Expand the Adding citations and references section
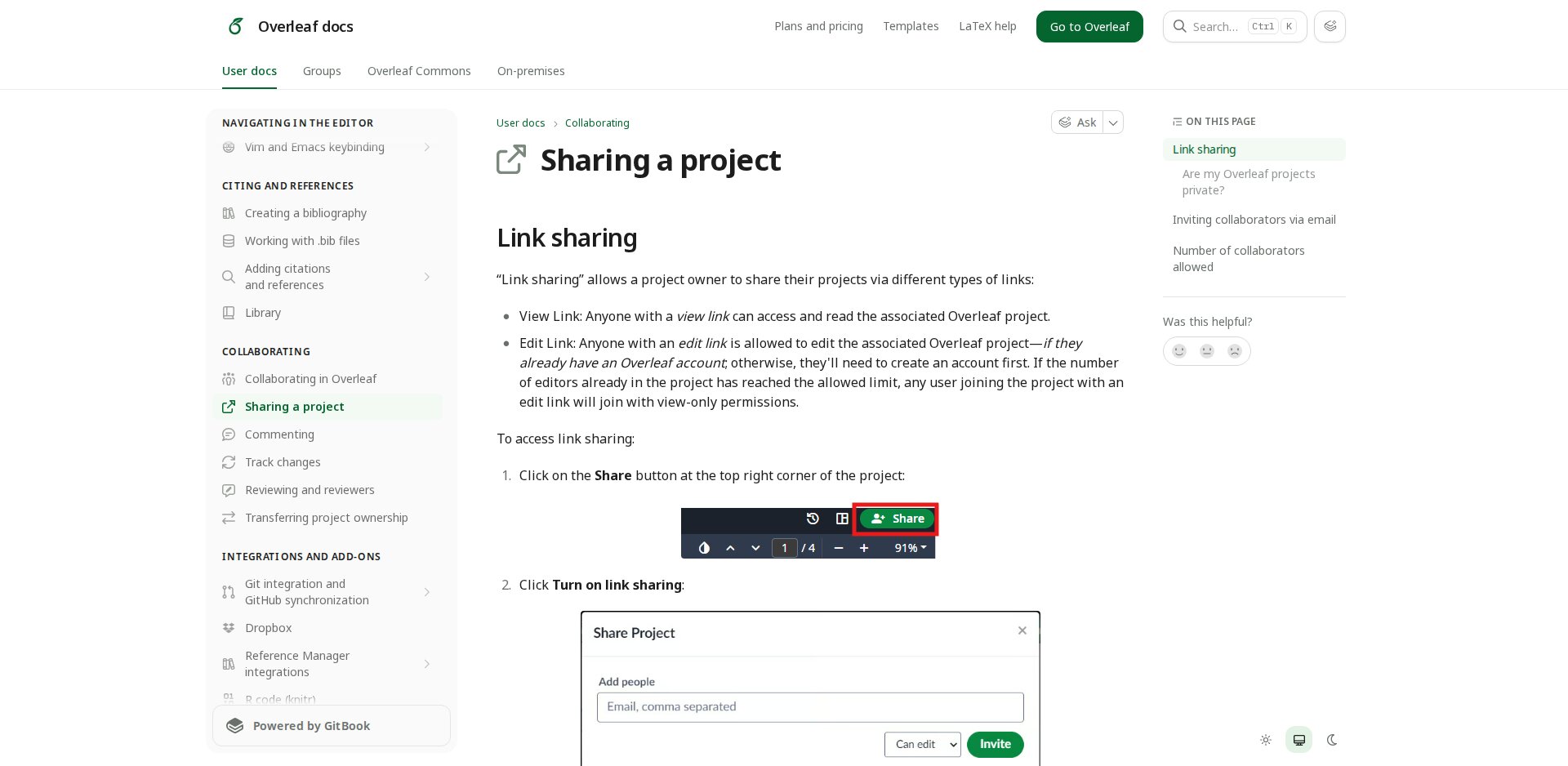 pyautogui.click(x=427, y=277)
